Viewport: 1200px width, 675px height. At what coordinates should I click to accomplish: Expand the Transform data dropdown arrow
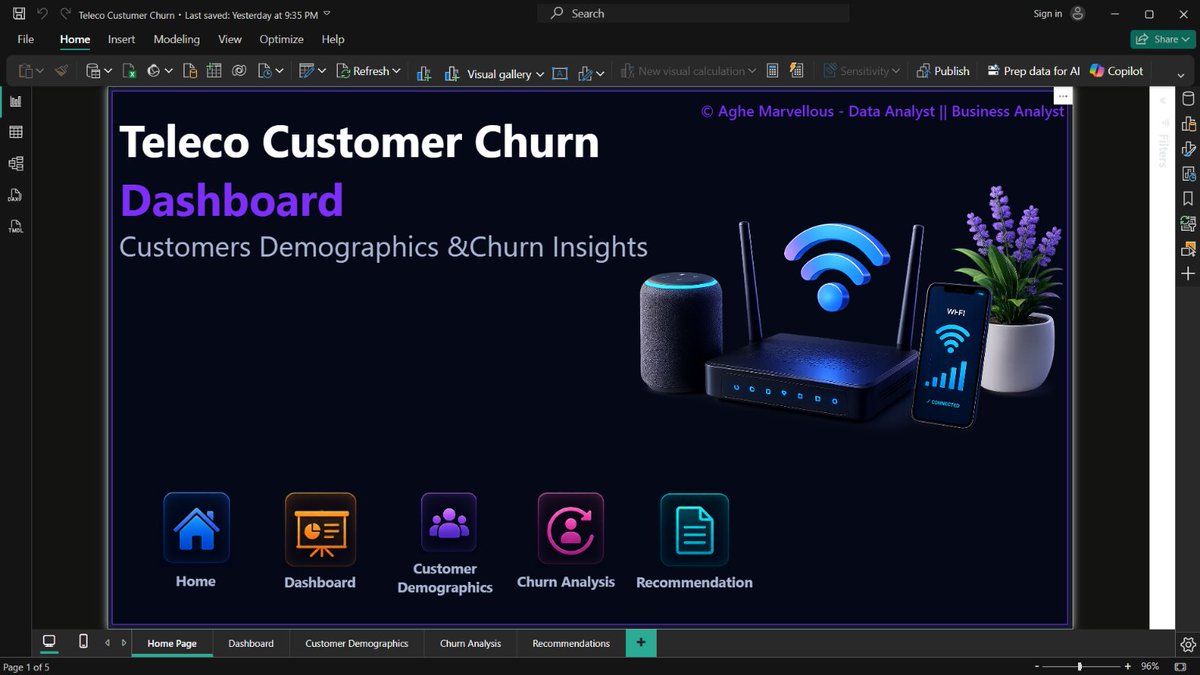322,72
